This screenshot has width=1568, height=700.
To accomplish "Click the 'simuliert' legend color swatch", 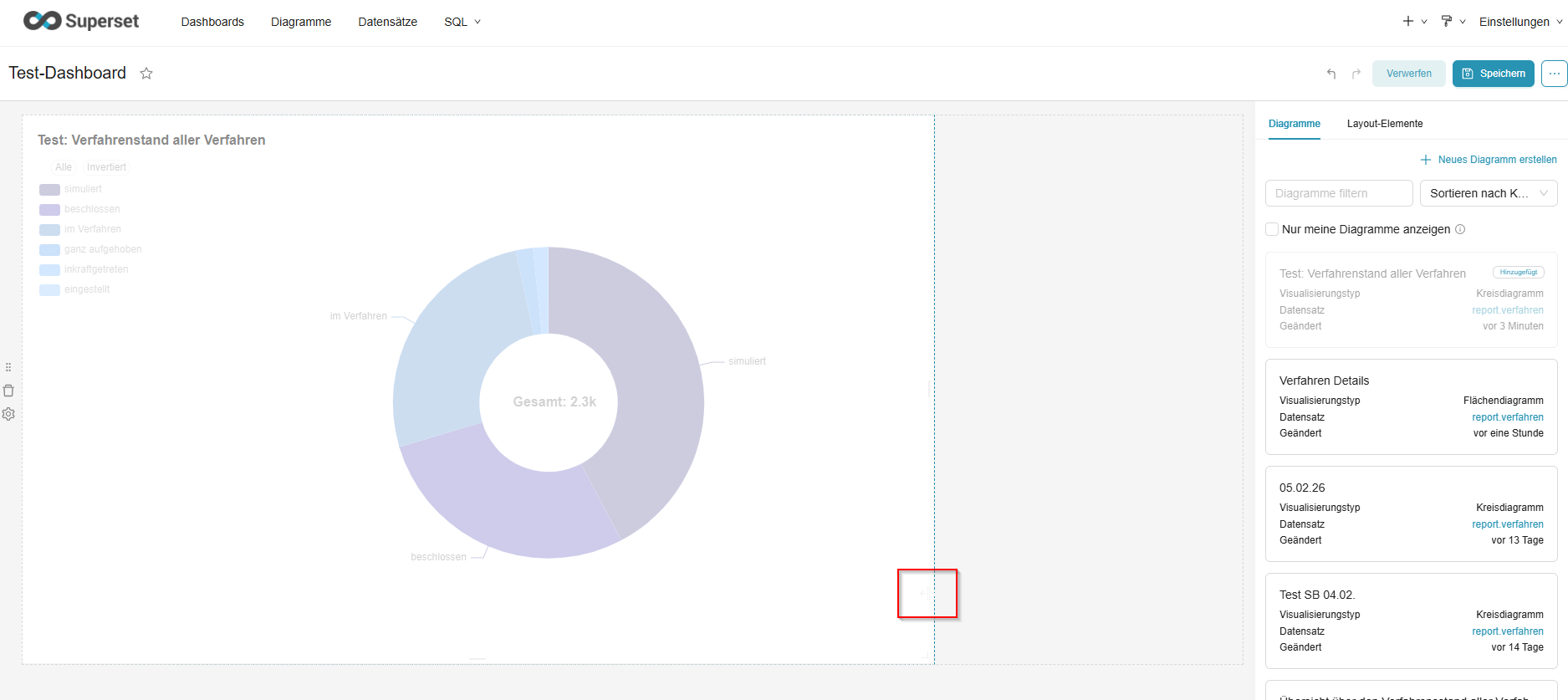I will (x=49, y=189).
